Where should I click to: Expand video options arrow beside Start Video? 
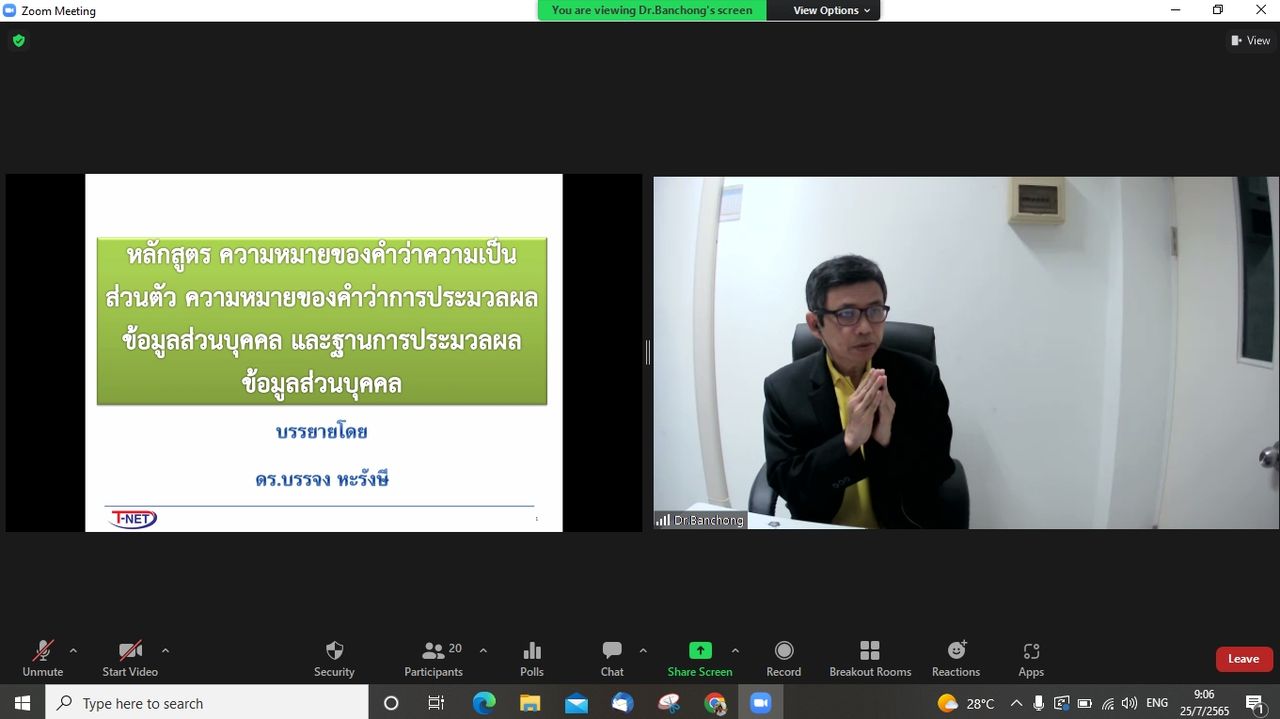[x=165, y=650]
